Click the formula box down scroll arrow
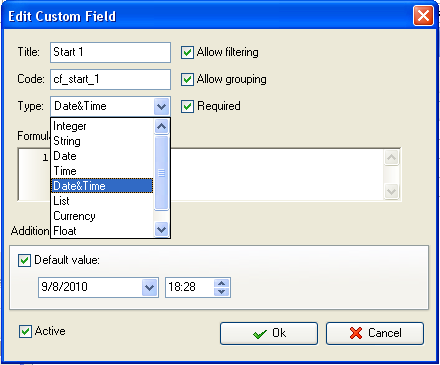 tap(391, 191)
